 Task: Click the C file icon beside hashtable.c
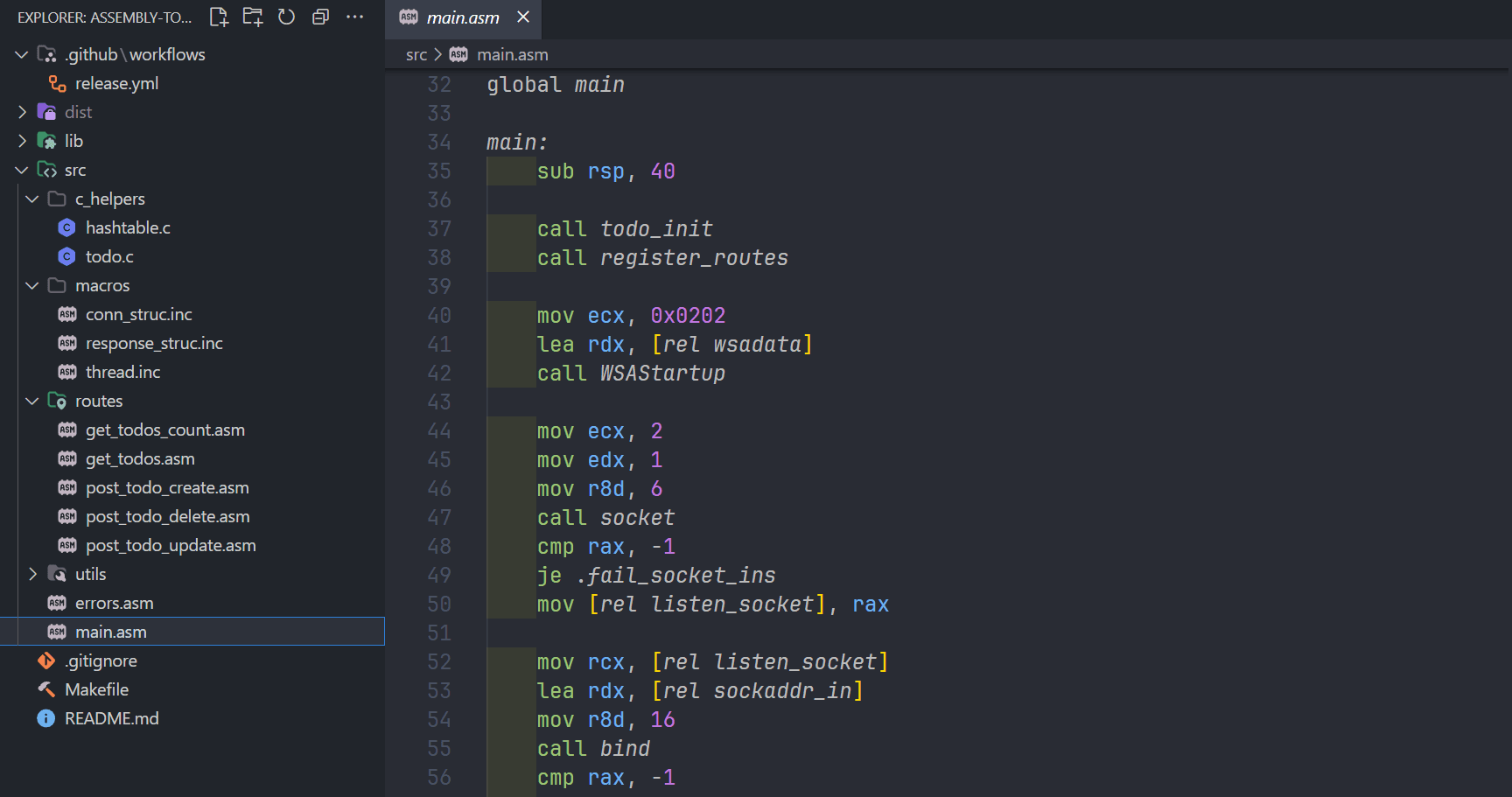pyautogui.click(x=66, y=227)
